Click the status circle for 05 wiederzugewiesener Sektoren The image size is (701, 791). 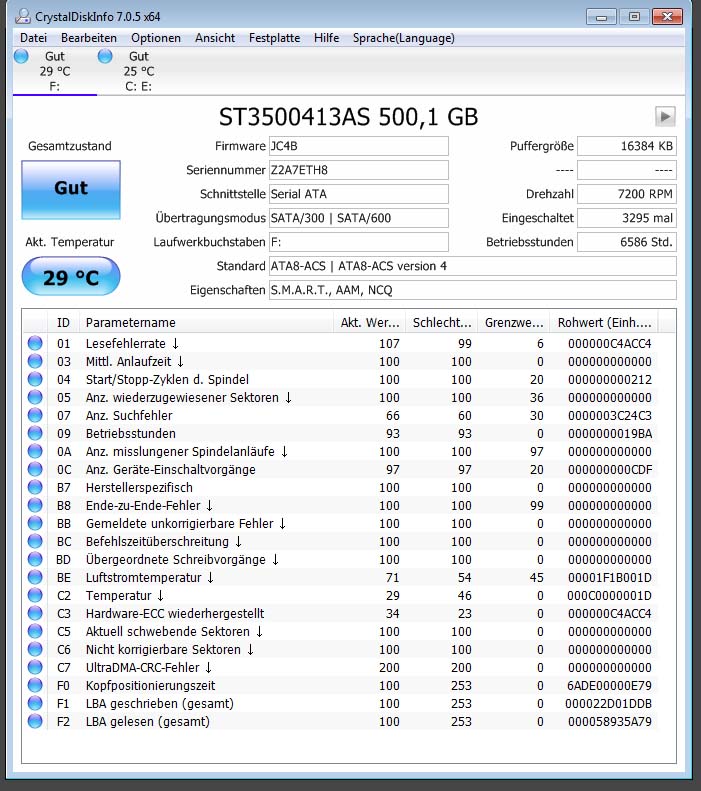point(35,397)
